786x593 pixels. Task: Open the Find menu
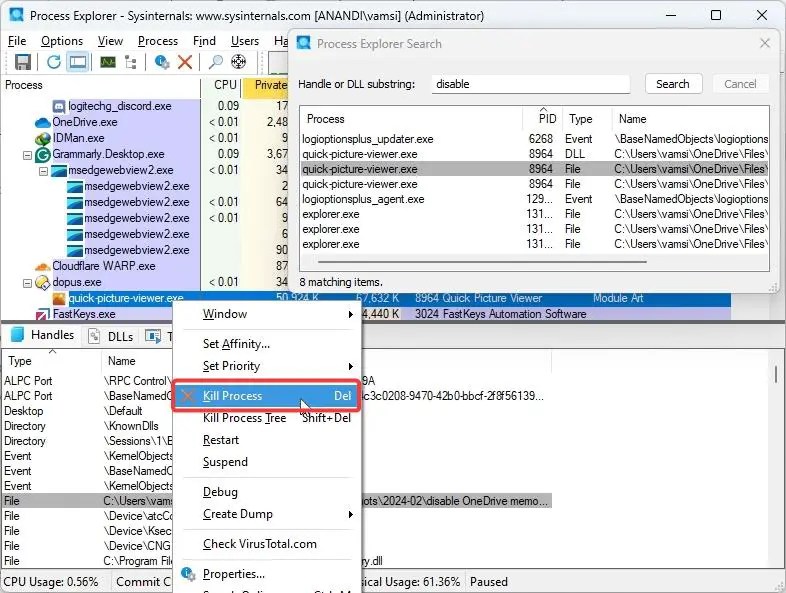pyautogui.click(x=205, y=41)
